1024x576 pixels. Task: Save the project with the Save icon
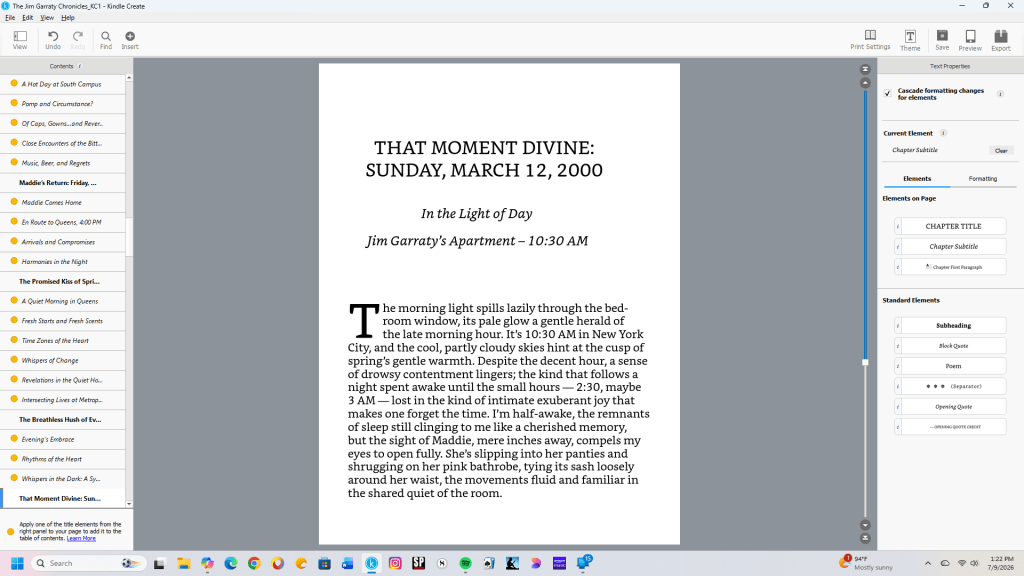(942, 35)
